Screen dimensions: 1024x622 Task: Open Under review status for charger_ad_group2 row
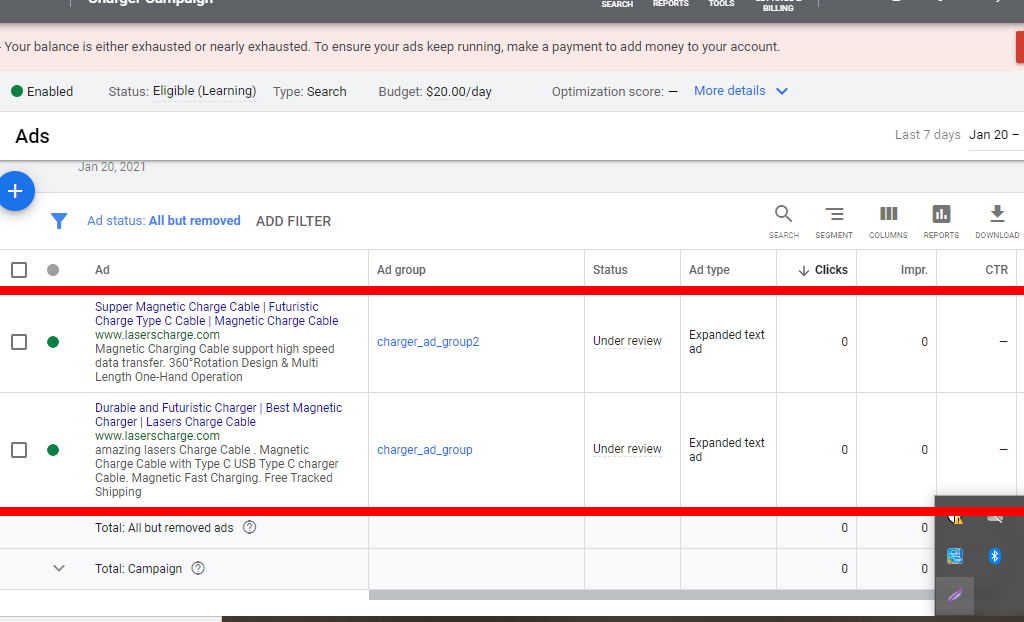click(x=627, y=340)
